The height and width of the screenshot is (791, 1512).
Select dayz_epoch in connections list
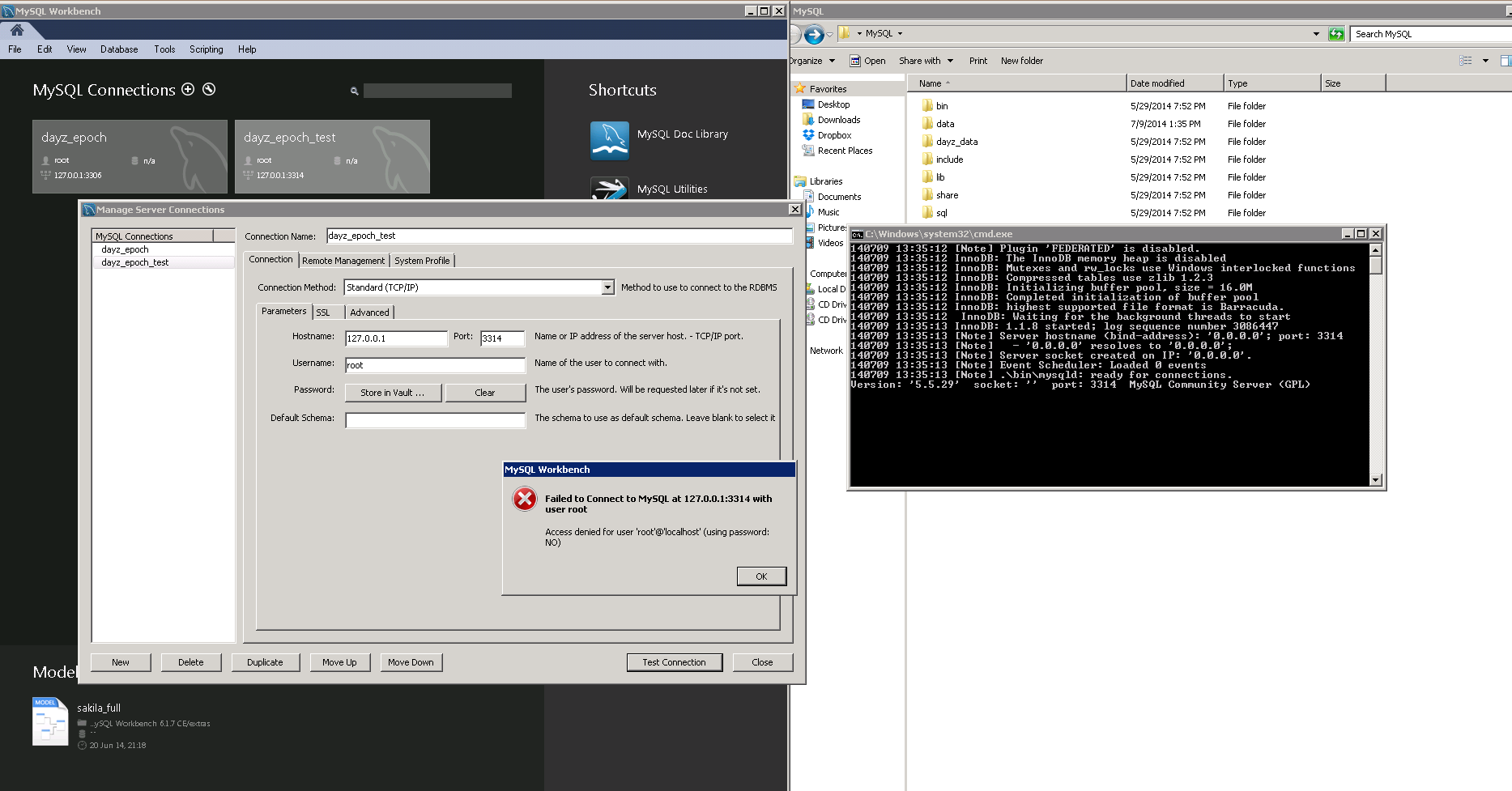[x=125, y=249]
